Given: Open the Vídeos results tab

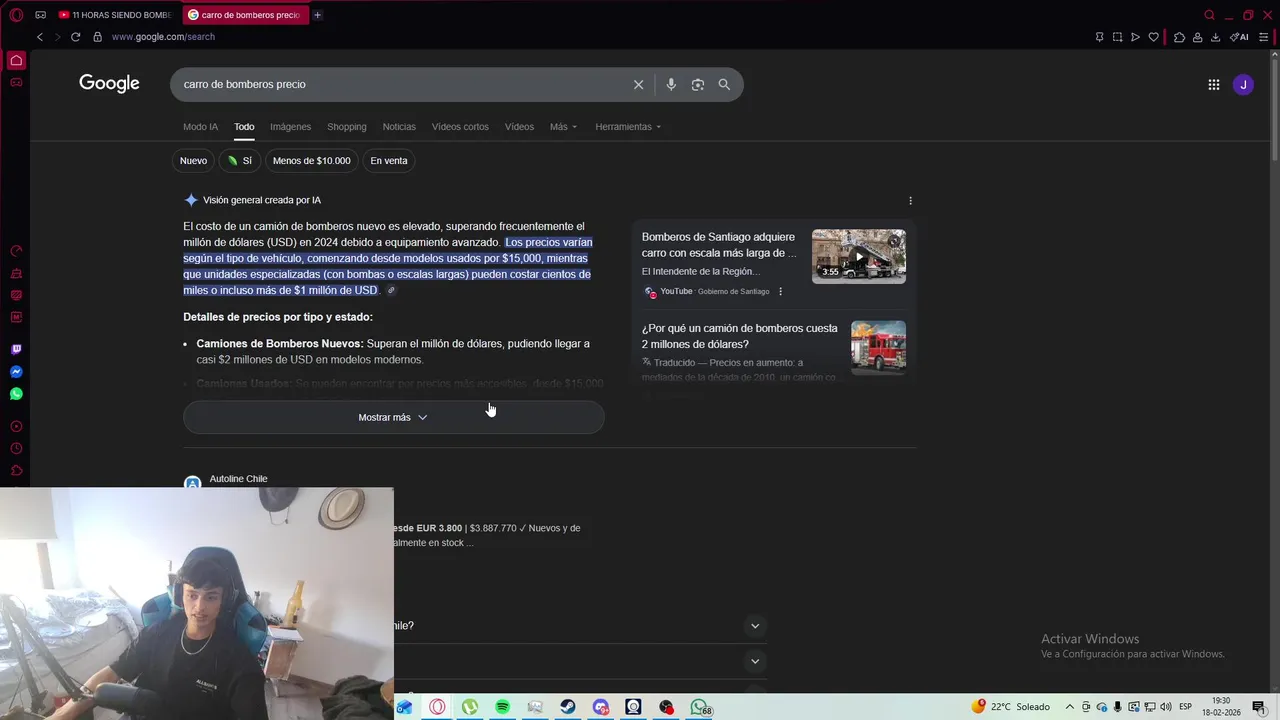Looking at the screenshot, I should (519, 127).
